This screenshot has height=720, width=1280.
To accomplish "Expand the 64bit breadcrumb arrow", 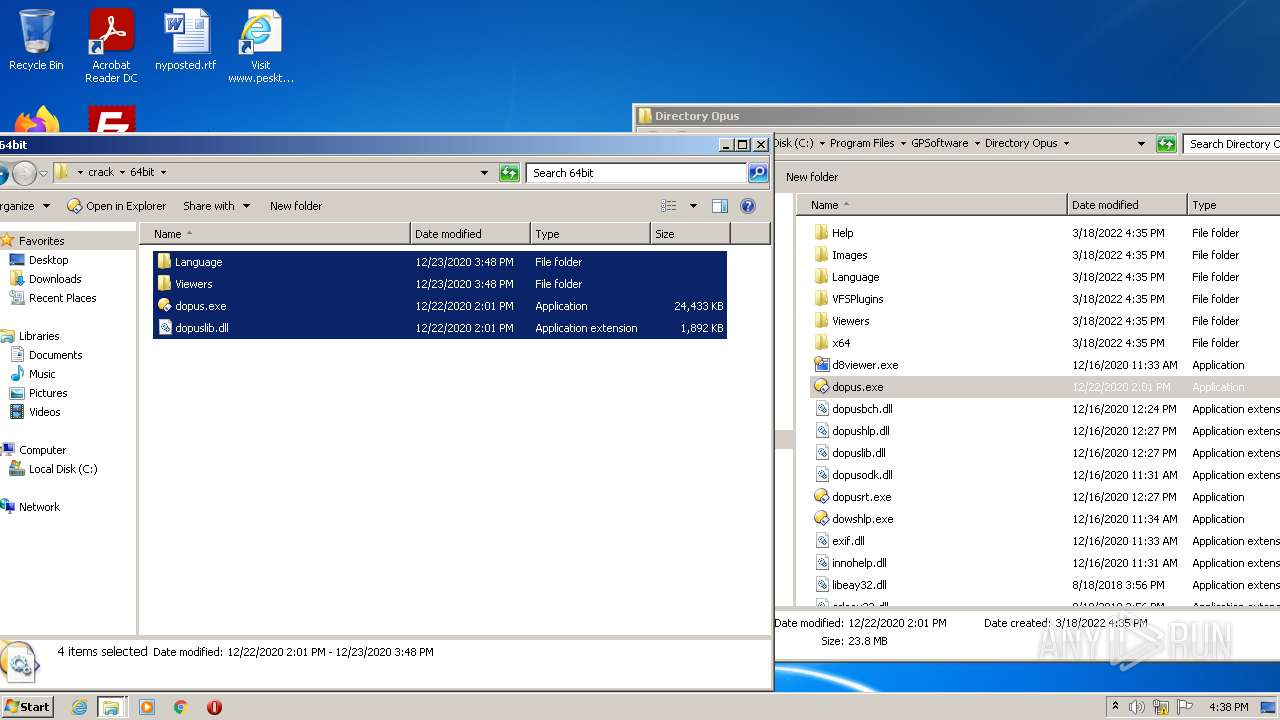I will coord(163,172).
